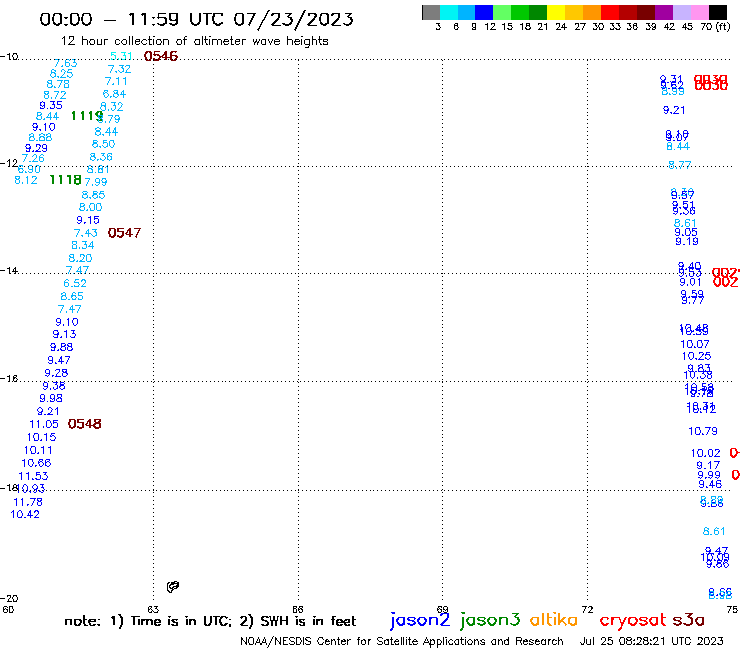Click the cyan swatch in the legend
The height and width of the screenshot is (650, 740).
(449, 12)
